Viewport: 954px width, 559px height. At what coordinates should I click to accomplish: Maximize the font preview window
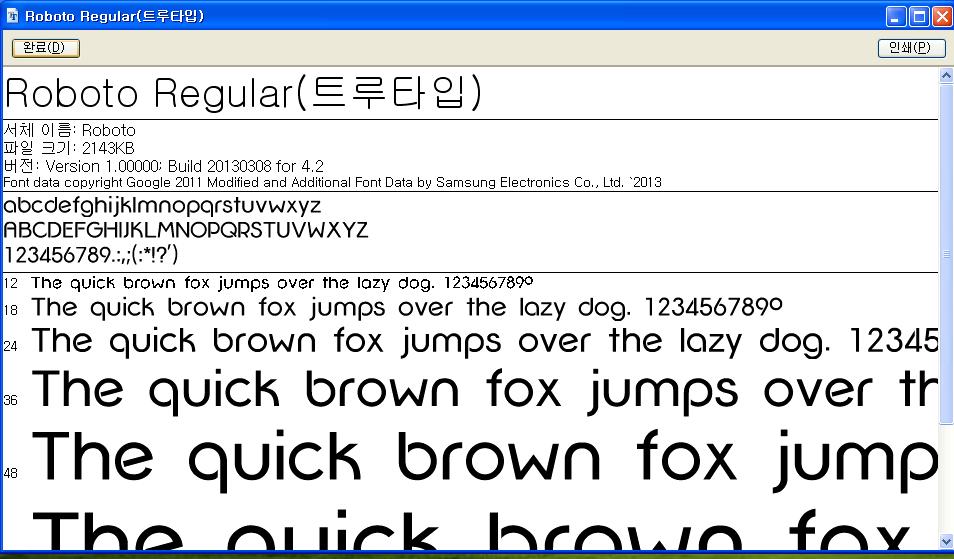tap(918, 16)
